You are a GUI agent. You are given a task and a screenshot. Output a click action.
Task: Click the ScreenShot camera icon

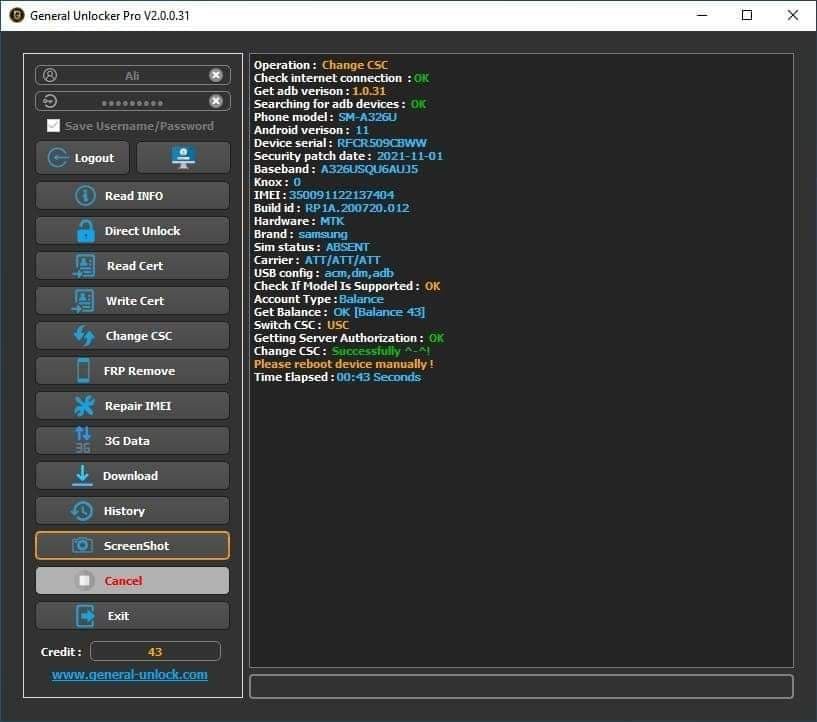pyautogui.click(x=82, y=545)
